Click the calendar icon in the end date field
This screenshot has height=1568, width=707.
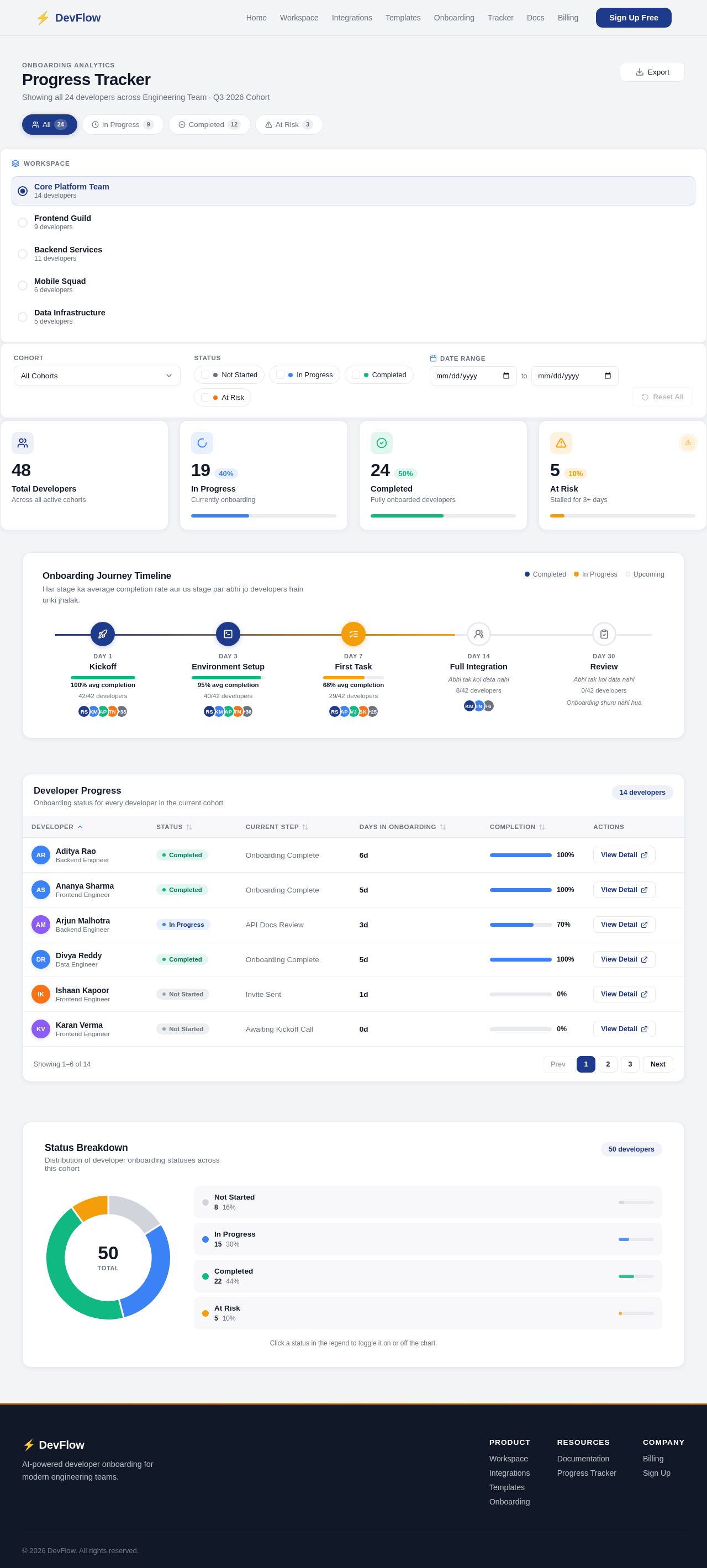[x=608, y=376]
